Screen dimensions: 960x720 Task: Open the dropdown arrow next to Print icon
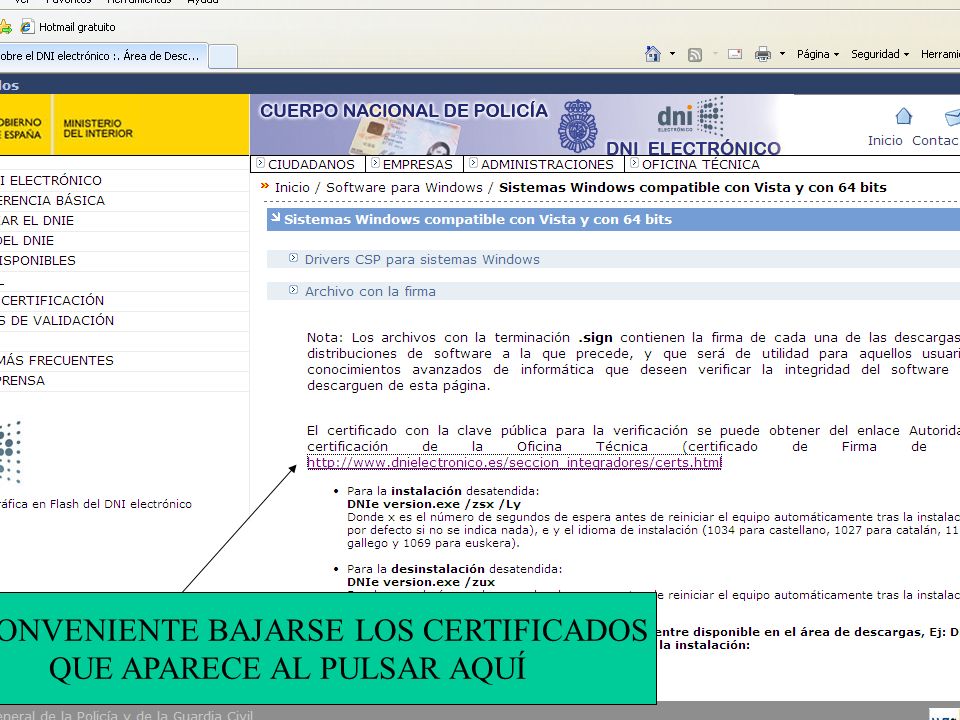click(782, 54)
